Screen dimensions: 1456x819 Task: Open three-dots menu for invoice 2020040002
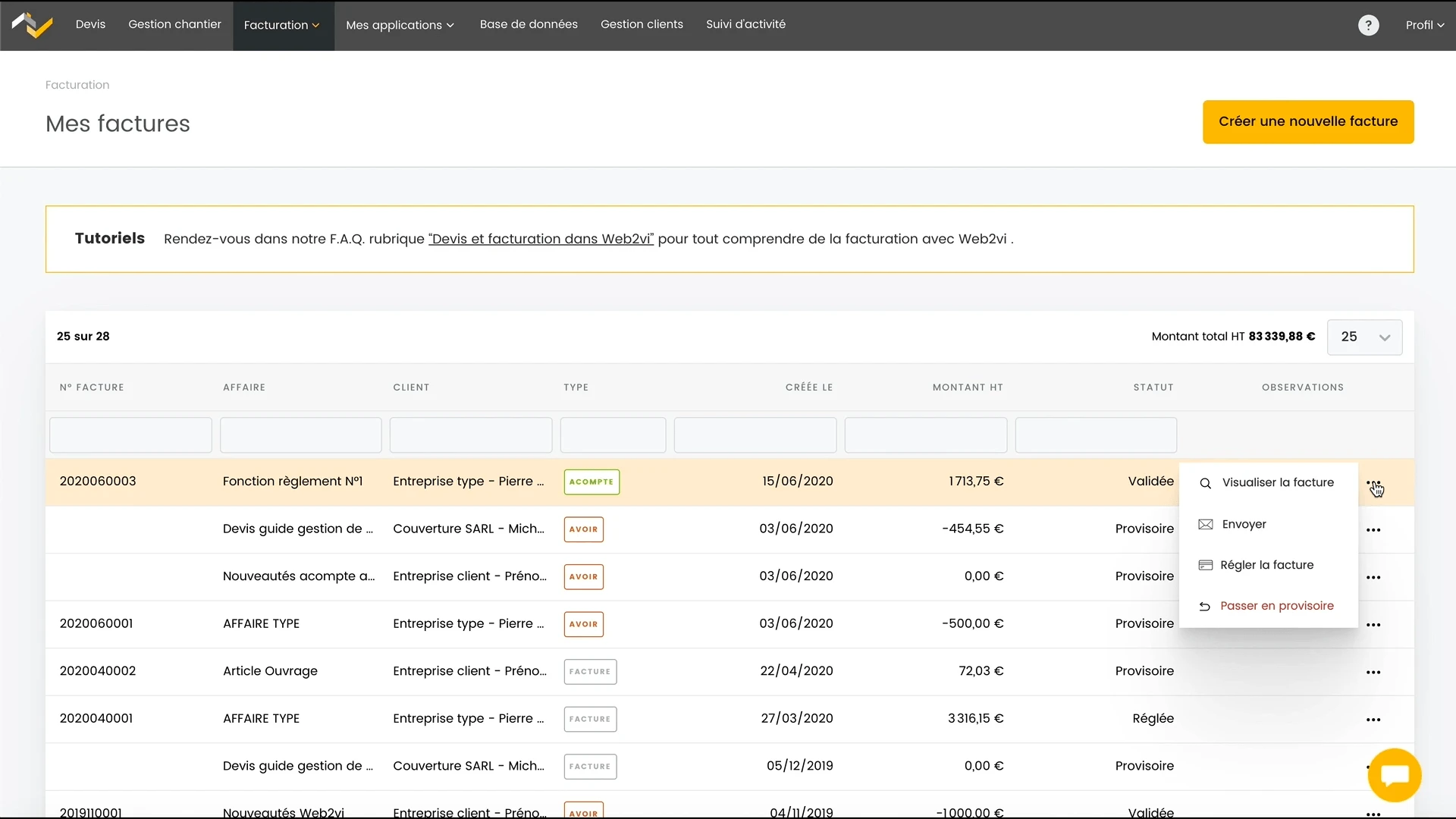click(x=1373, y=672)
